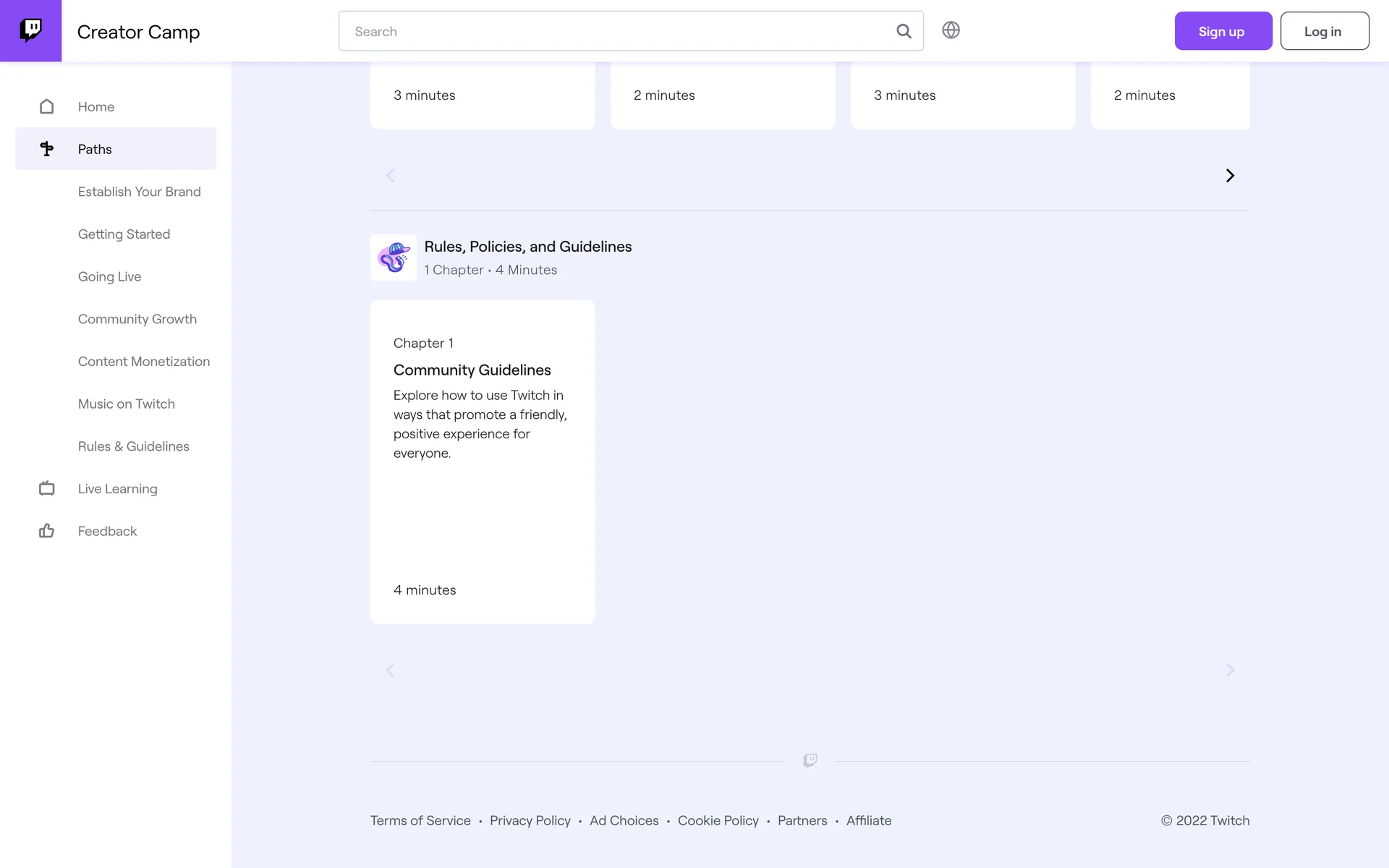Go to Music on Twitch path

pyautogui.click(x=127, y=404)
